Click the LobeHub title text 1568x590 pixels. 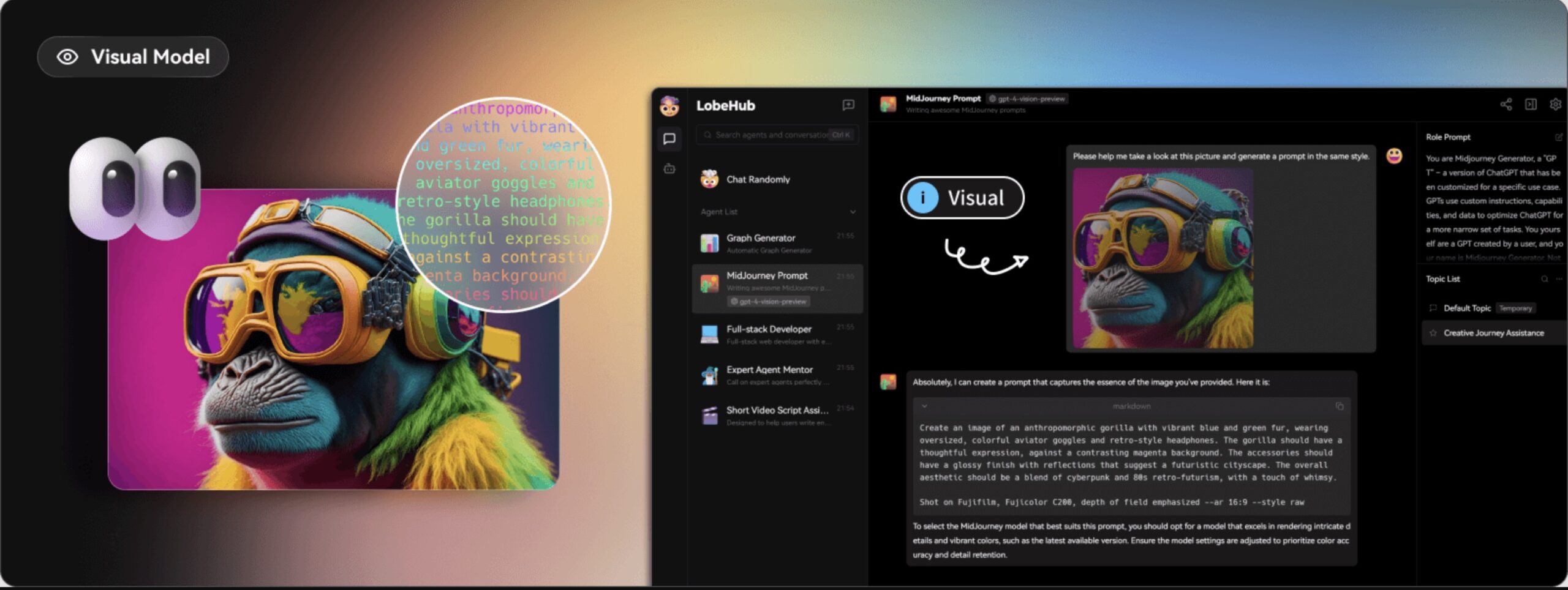click(x=725, y=105)
